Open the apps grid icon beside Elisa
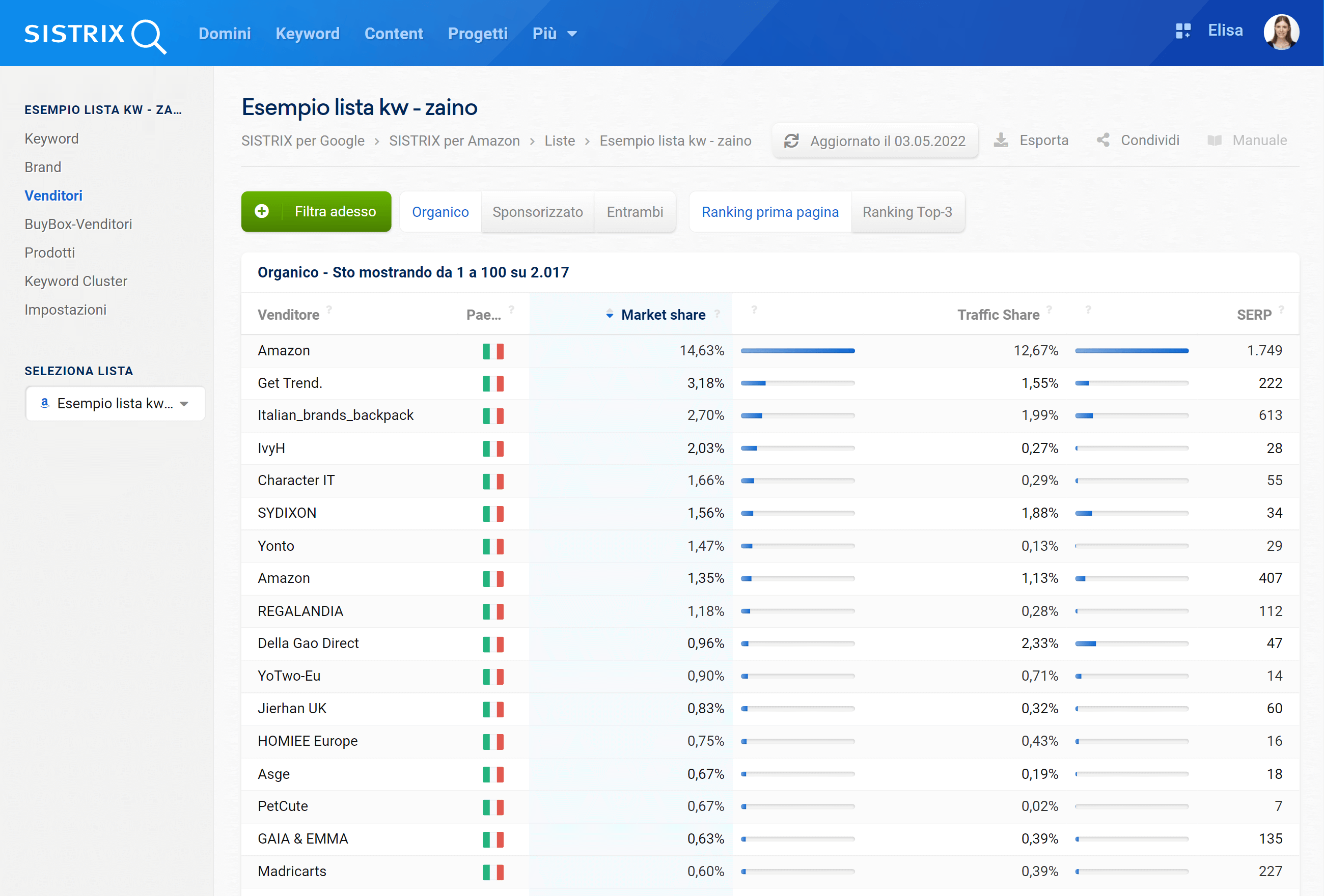1324x896 pixels. click(x=1183, y=31)
